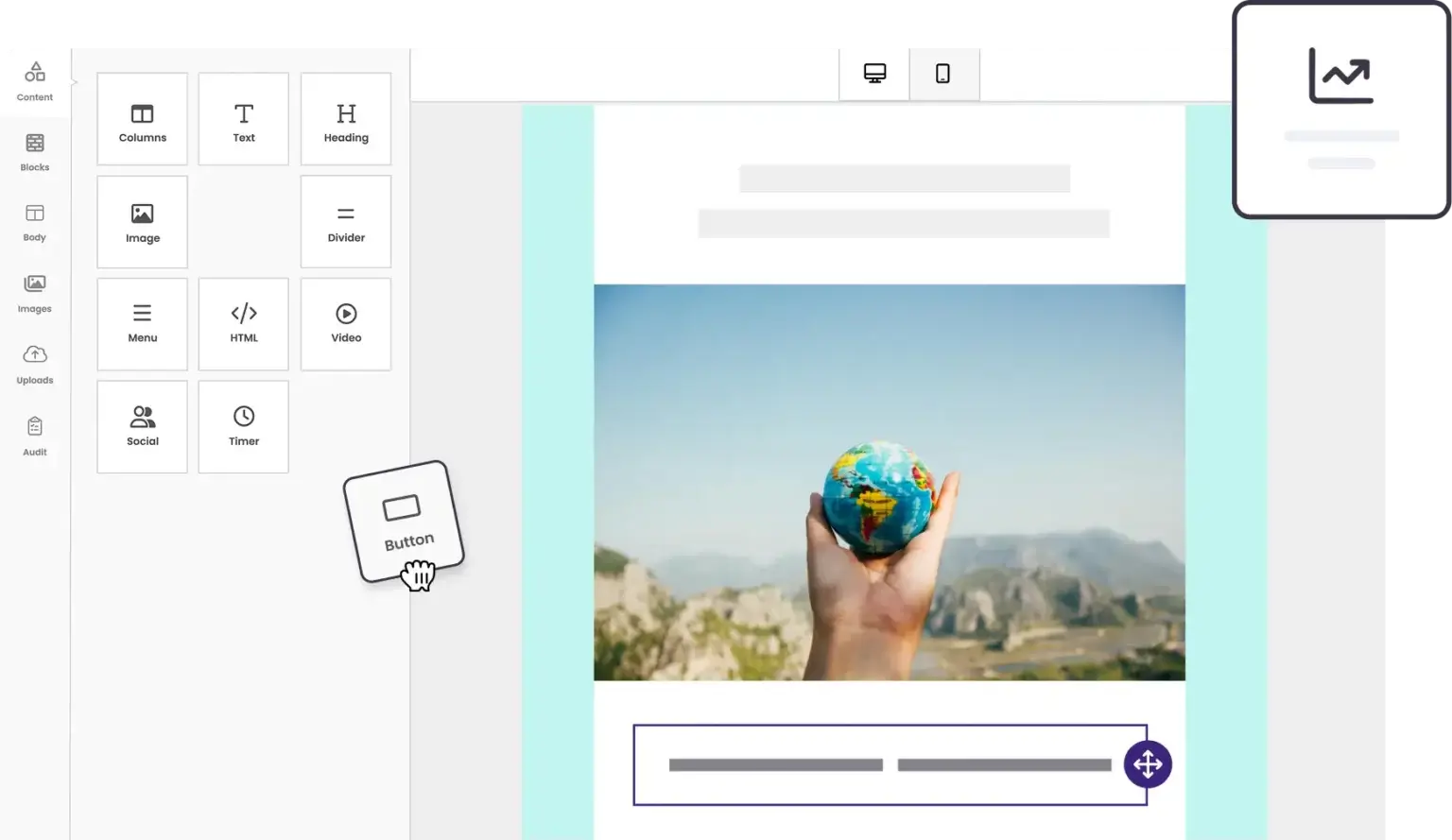Select the globe photo in email
Viewport: 1452px width, 840px height.
889,482
